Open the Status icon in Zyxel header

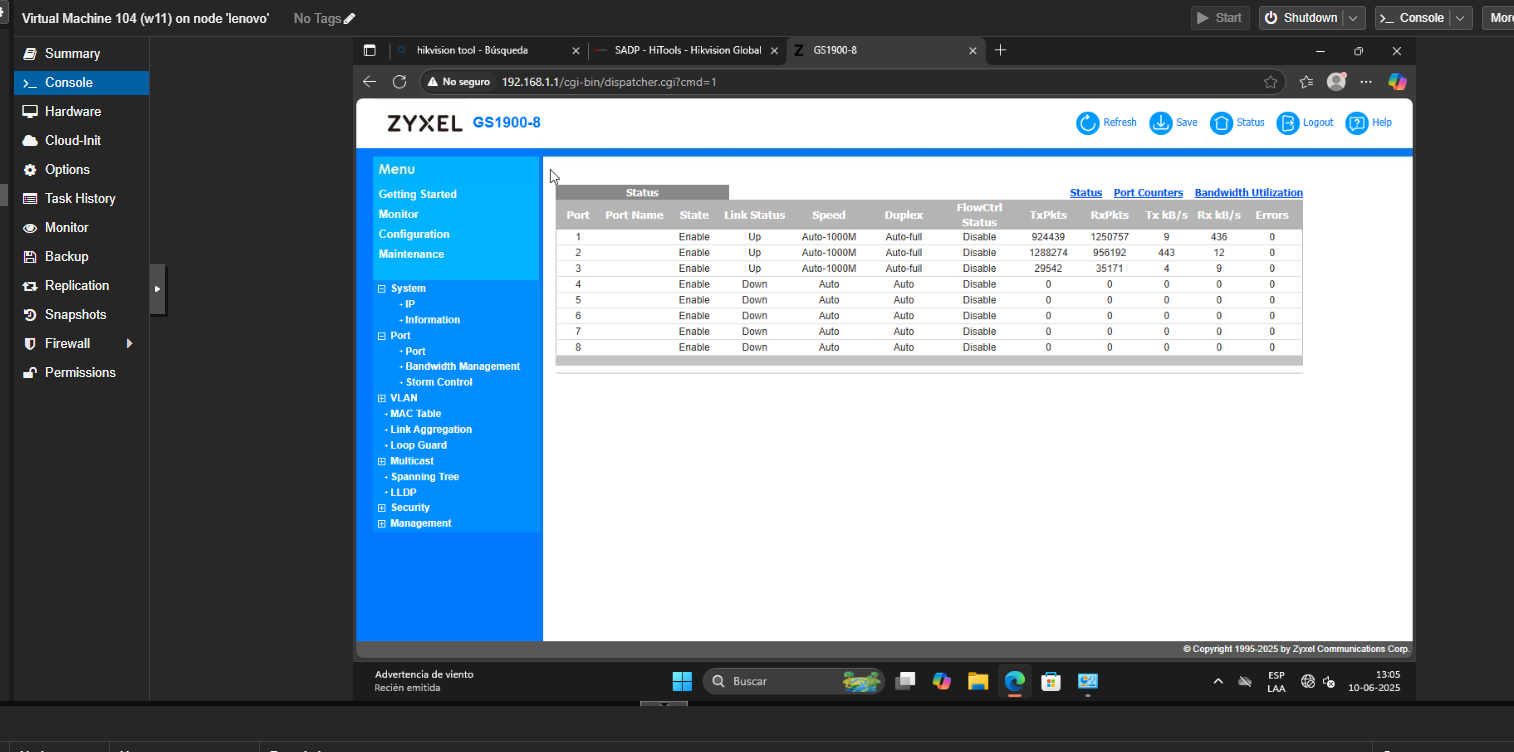pyautogui.click(x=1221, y=123)
